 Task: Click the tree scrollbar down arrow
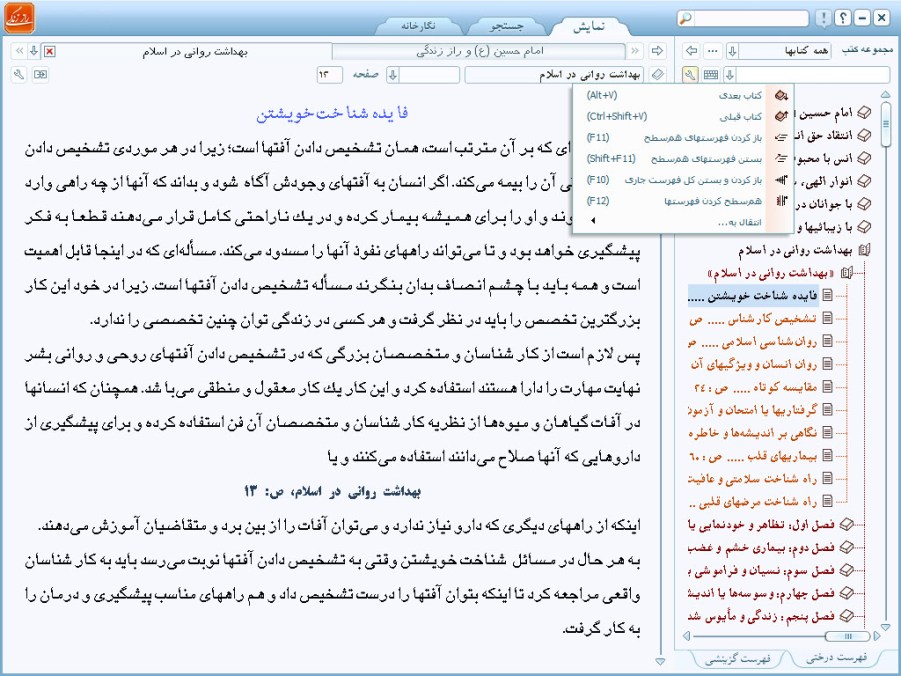(x=885, y=627)
